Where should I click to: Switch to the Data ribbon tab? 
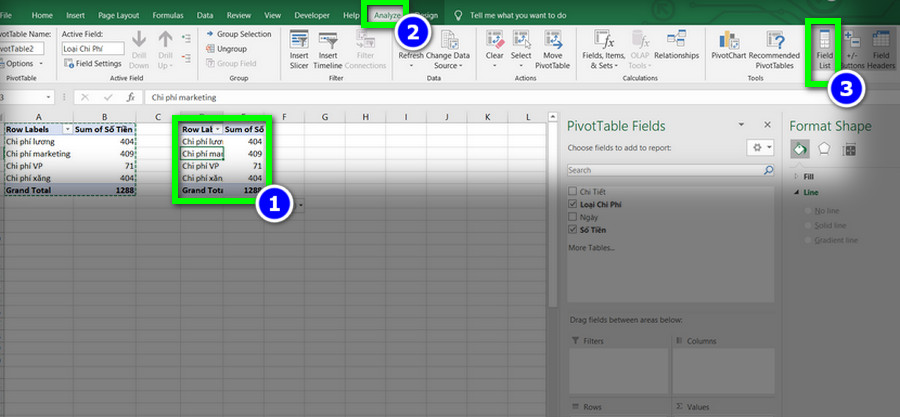205,15
